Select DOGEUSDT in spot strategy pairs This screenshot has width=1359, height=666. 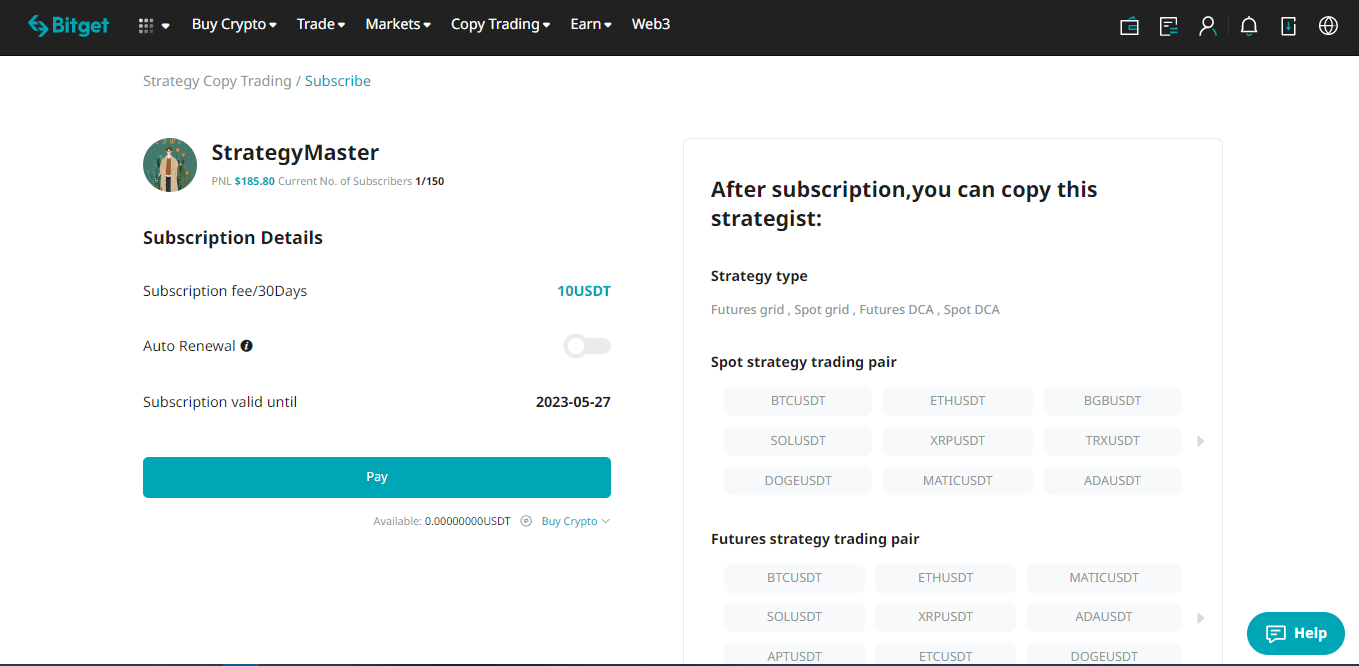point(798,481)
